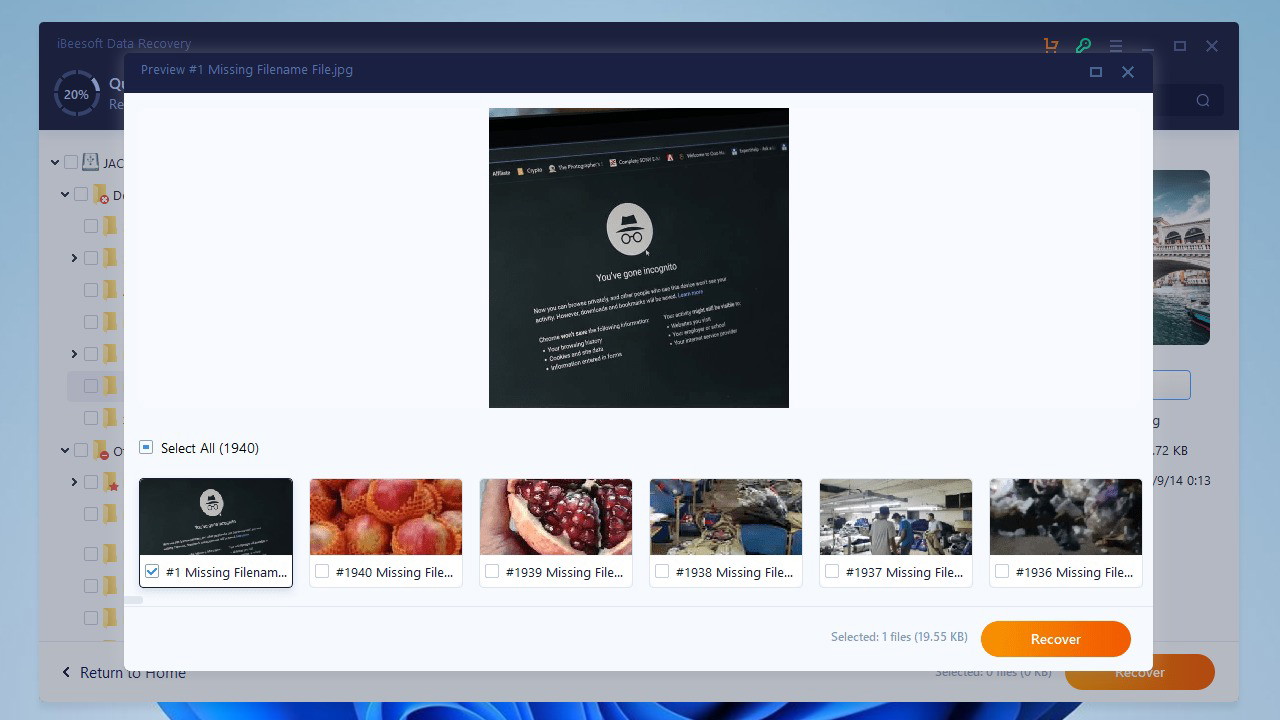Click the Return to Home arrow

coord(67,672)
